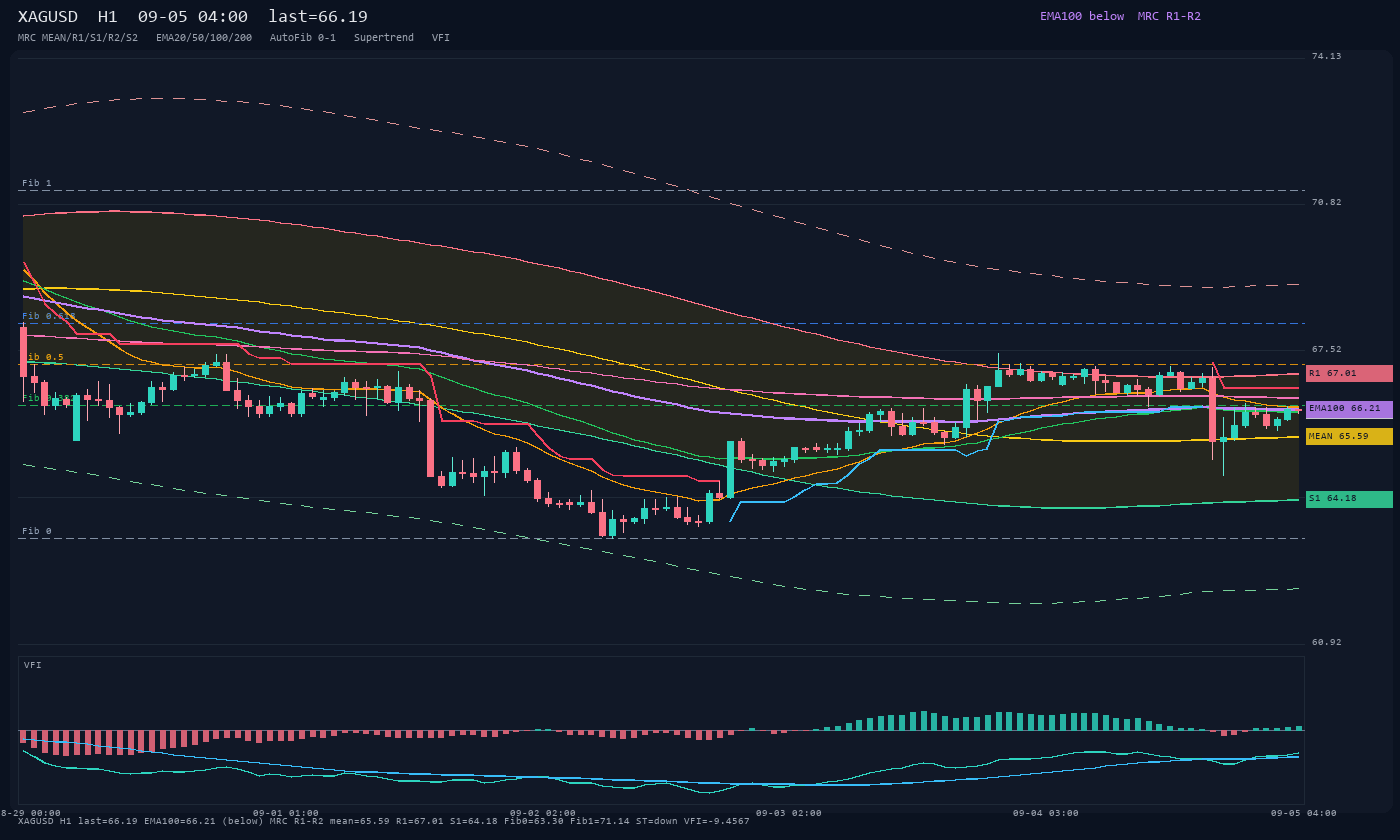Click the bottom status line summary text

click(383, 822)
